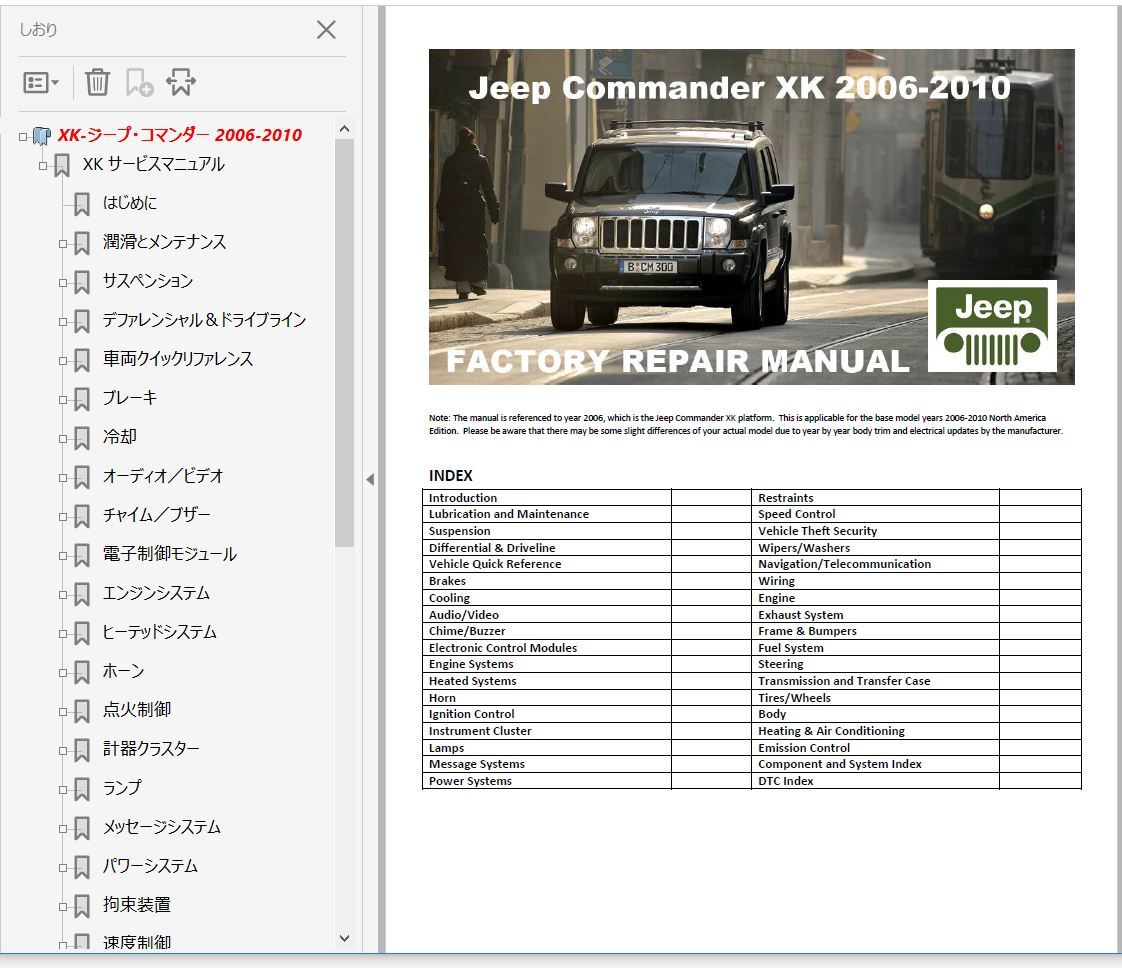Viewport: 1122px width, 968px height.
Task: Click the Frame & Bumpers index entry
Action: click(807, 631)
